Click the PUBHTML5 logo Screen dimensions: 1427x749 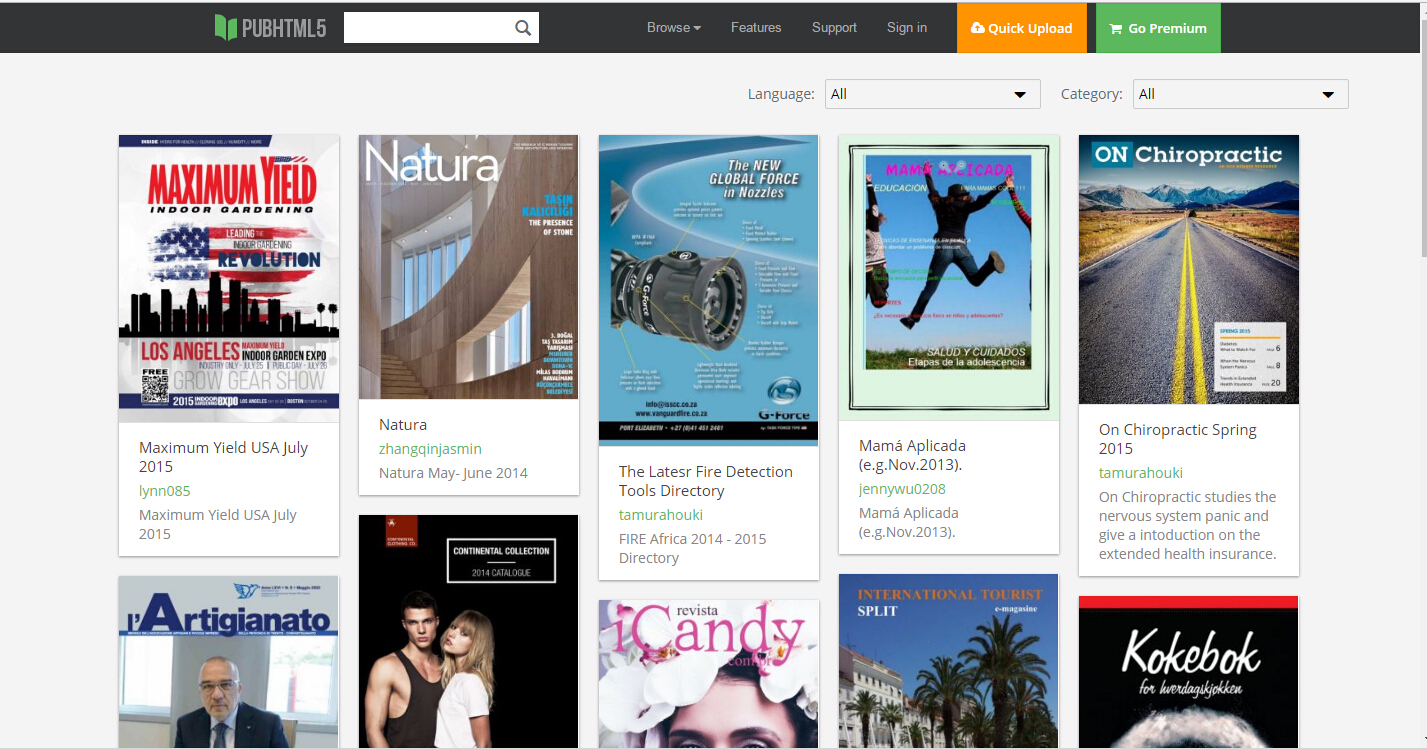pyautogui.click(x=270, y=28)
